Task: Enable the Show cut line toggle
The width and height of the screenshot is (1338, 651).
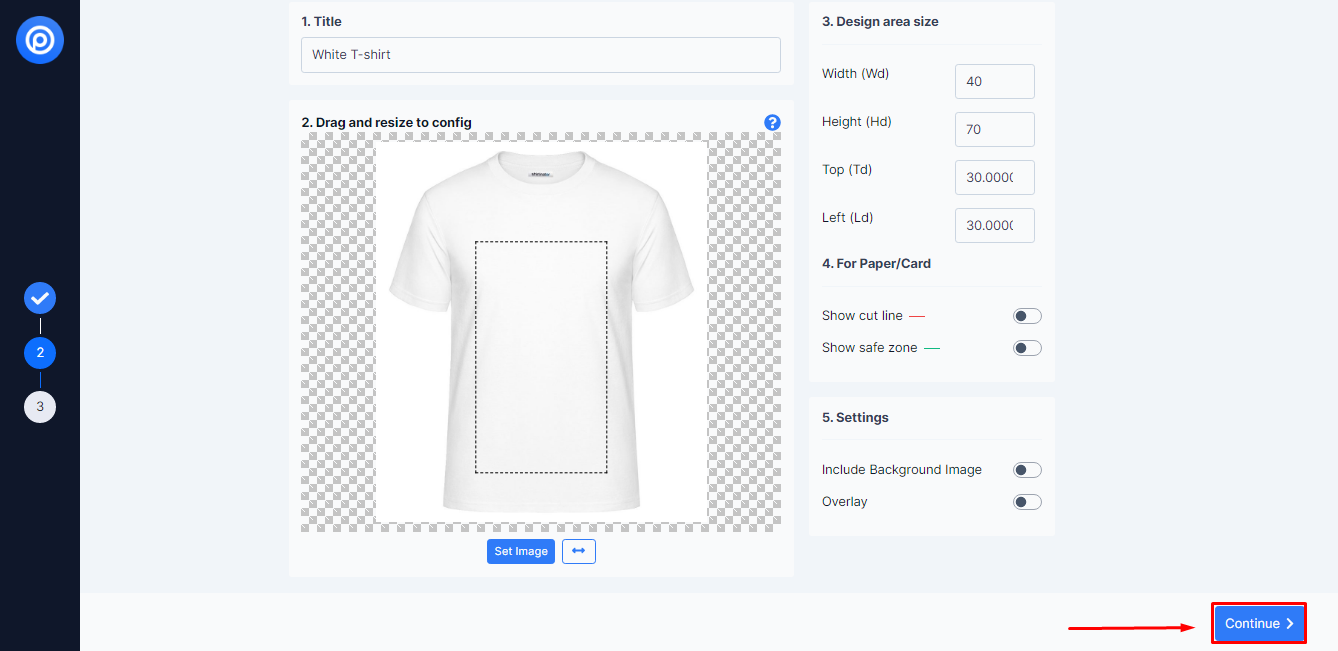Action: (1027, 316)
